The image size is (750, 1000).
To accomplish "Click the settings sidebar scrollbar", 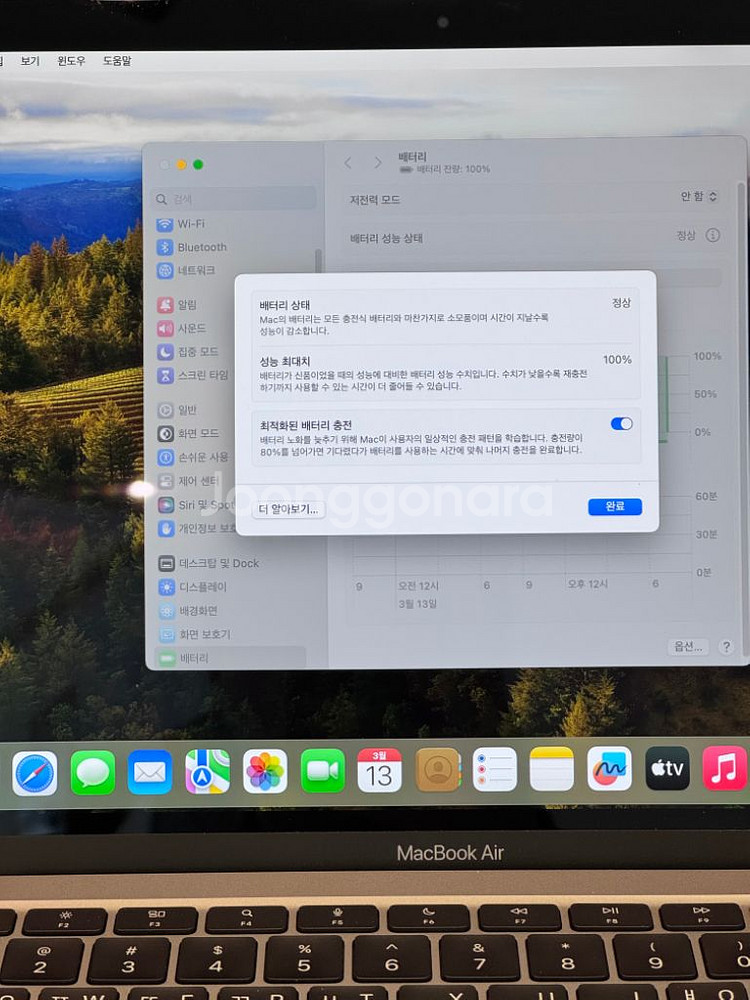I will [x=318, y=261].
